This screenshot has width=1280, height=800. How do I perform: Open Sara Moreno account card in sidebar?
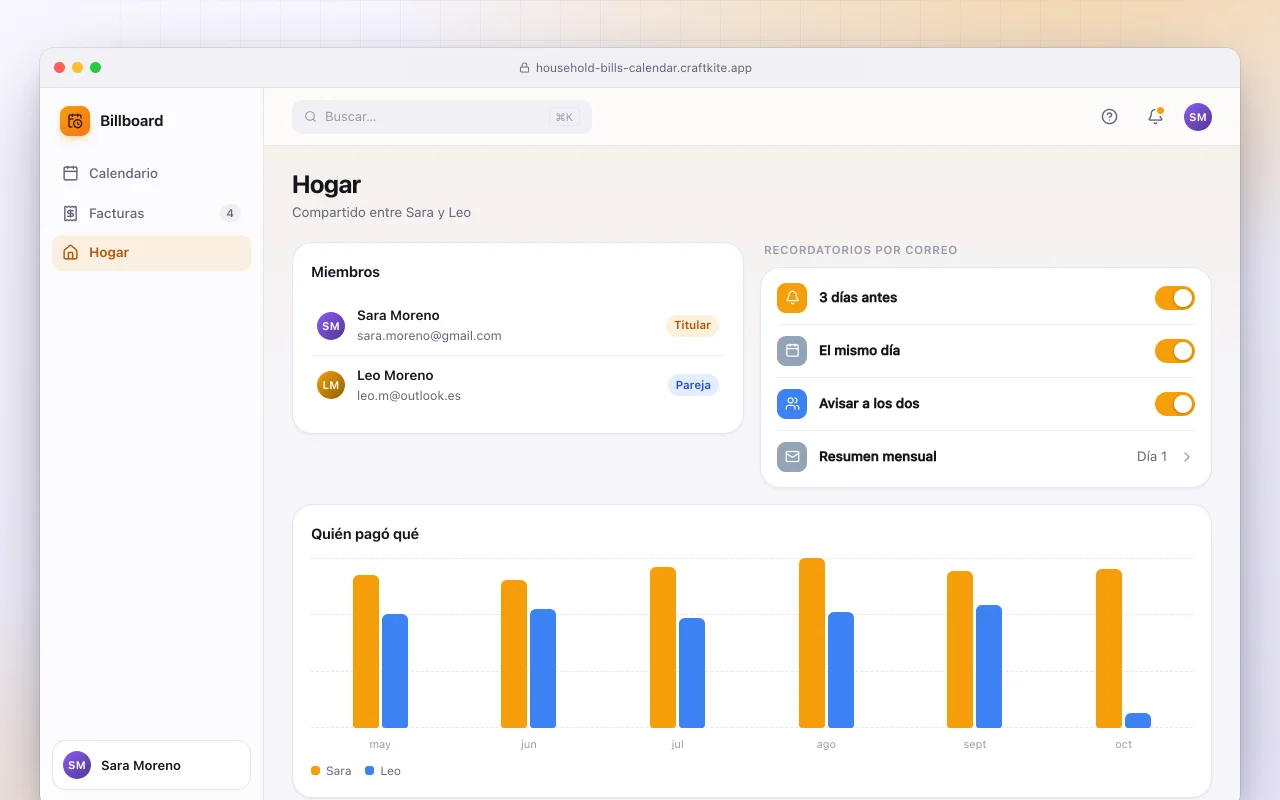click(152, 765)
